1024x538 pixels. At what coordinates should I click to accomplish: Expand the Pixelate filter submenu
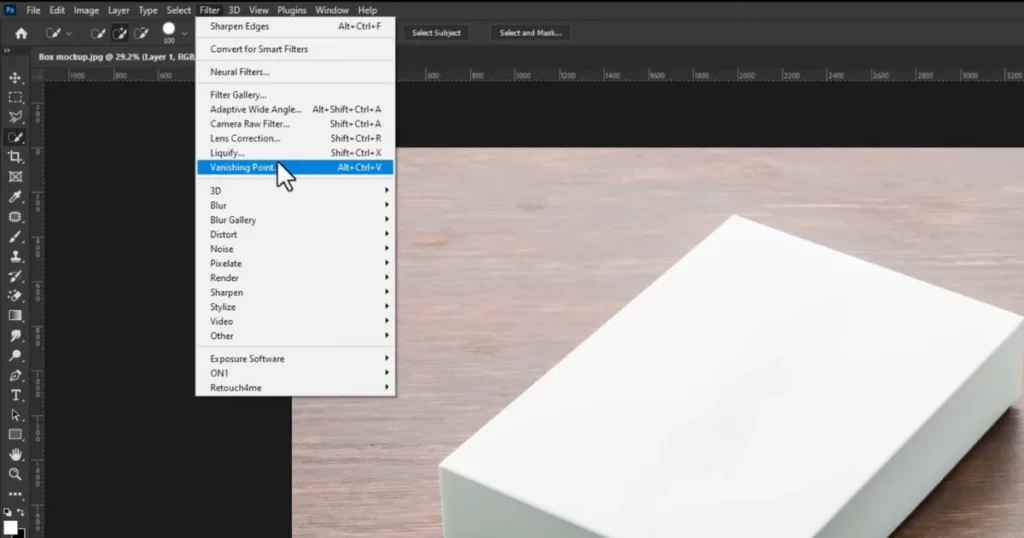(295, 263)
